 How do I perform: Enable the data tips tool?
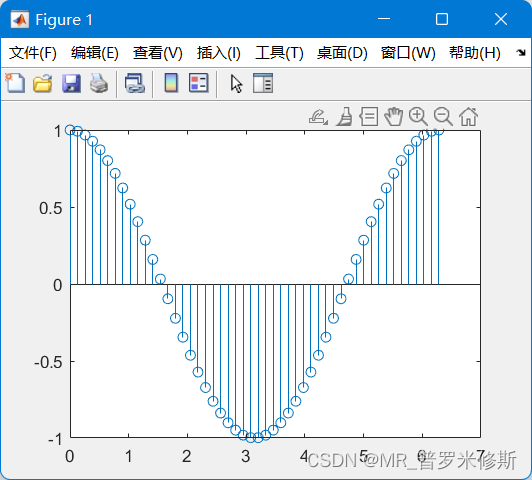point(369,117)
